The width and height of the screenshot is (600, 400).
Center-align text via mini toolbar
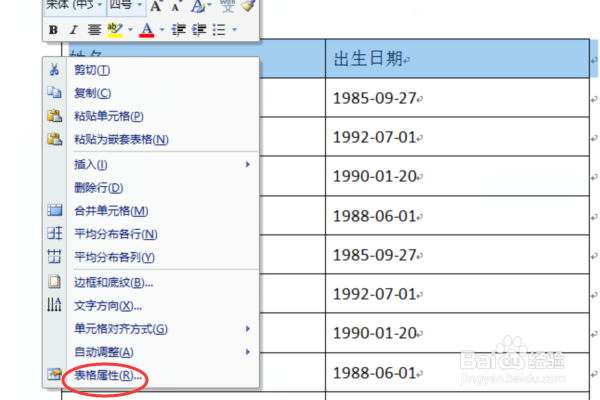[94, 29]
